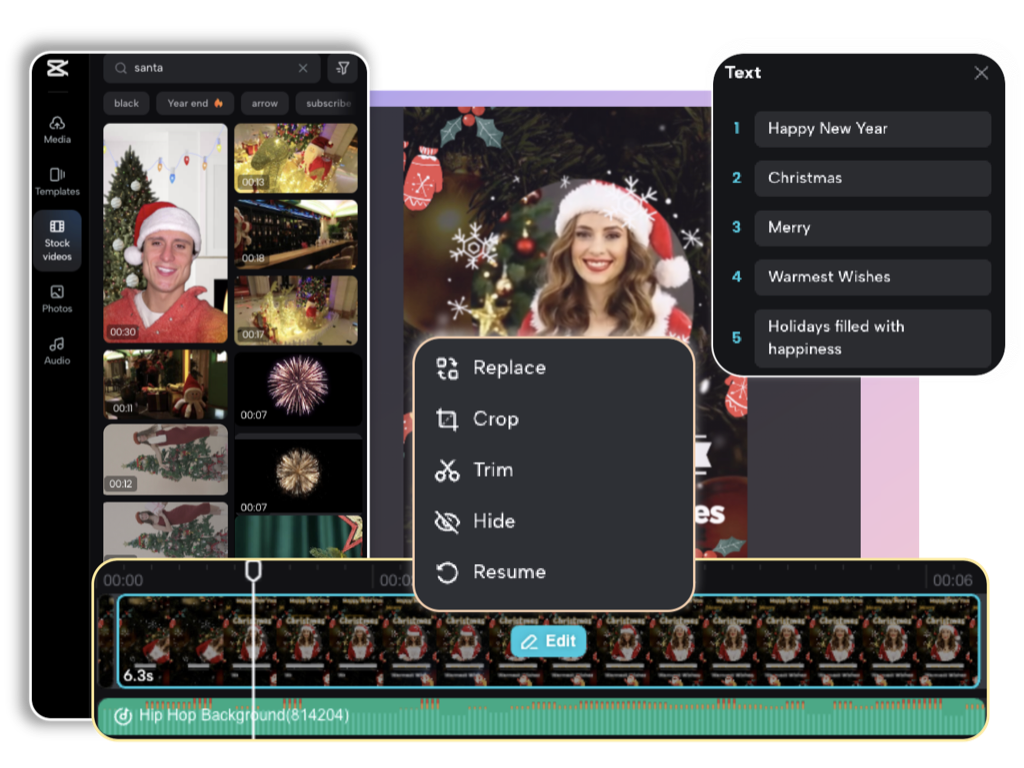Open the 00:17 stock video thumbnail
The width and height of the screenshot is (1024, 768).
coord(296,310)
